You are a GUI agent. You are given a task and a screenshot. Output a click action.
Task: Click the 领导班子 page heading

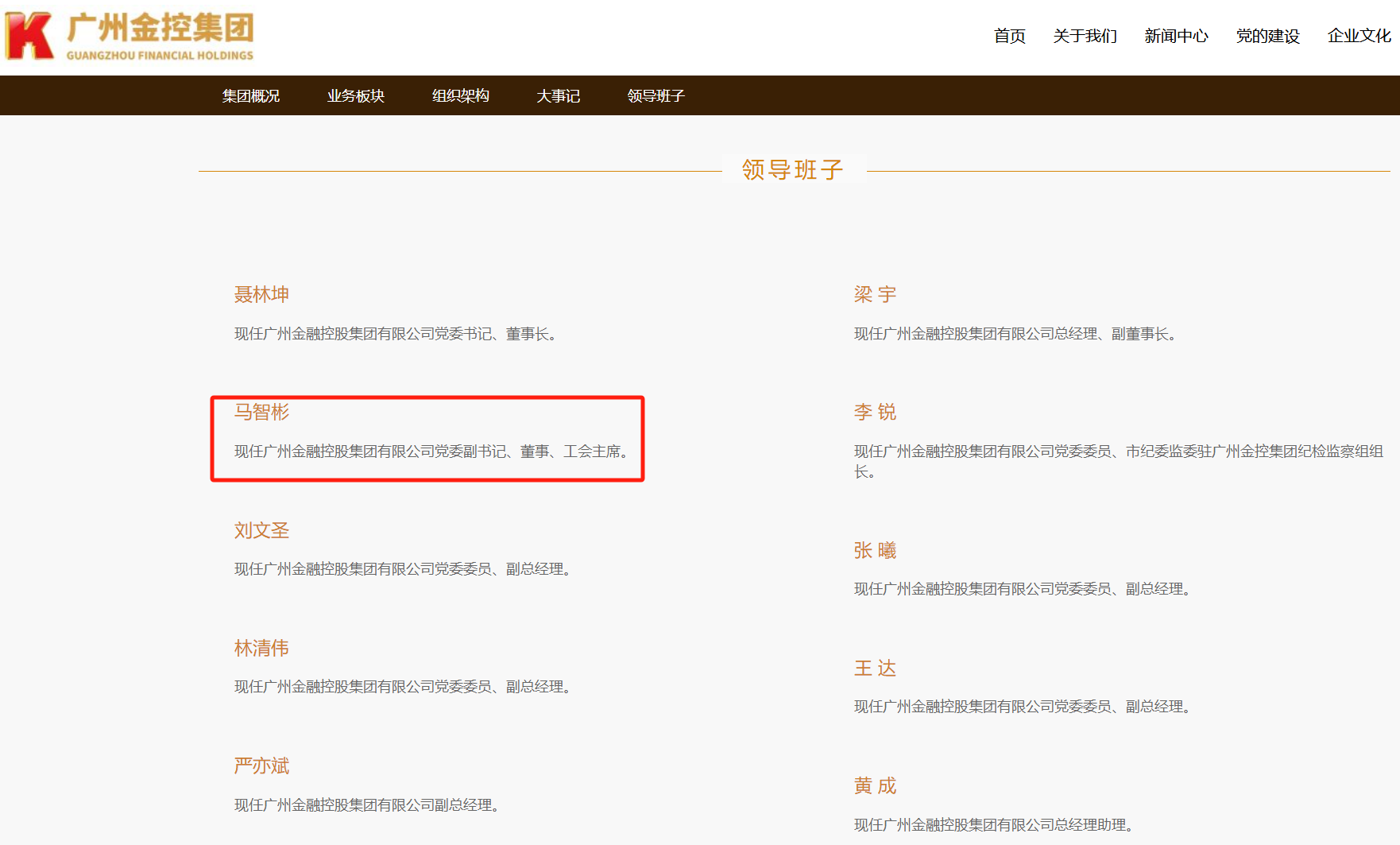(793, 169)
